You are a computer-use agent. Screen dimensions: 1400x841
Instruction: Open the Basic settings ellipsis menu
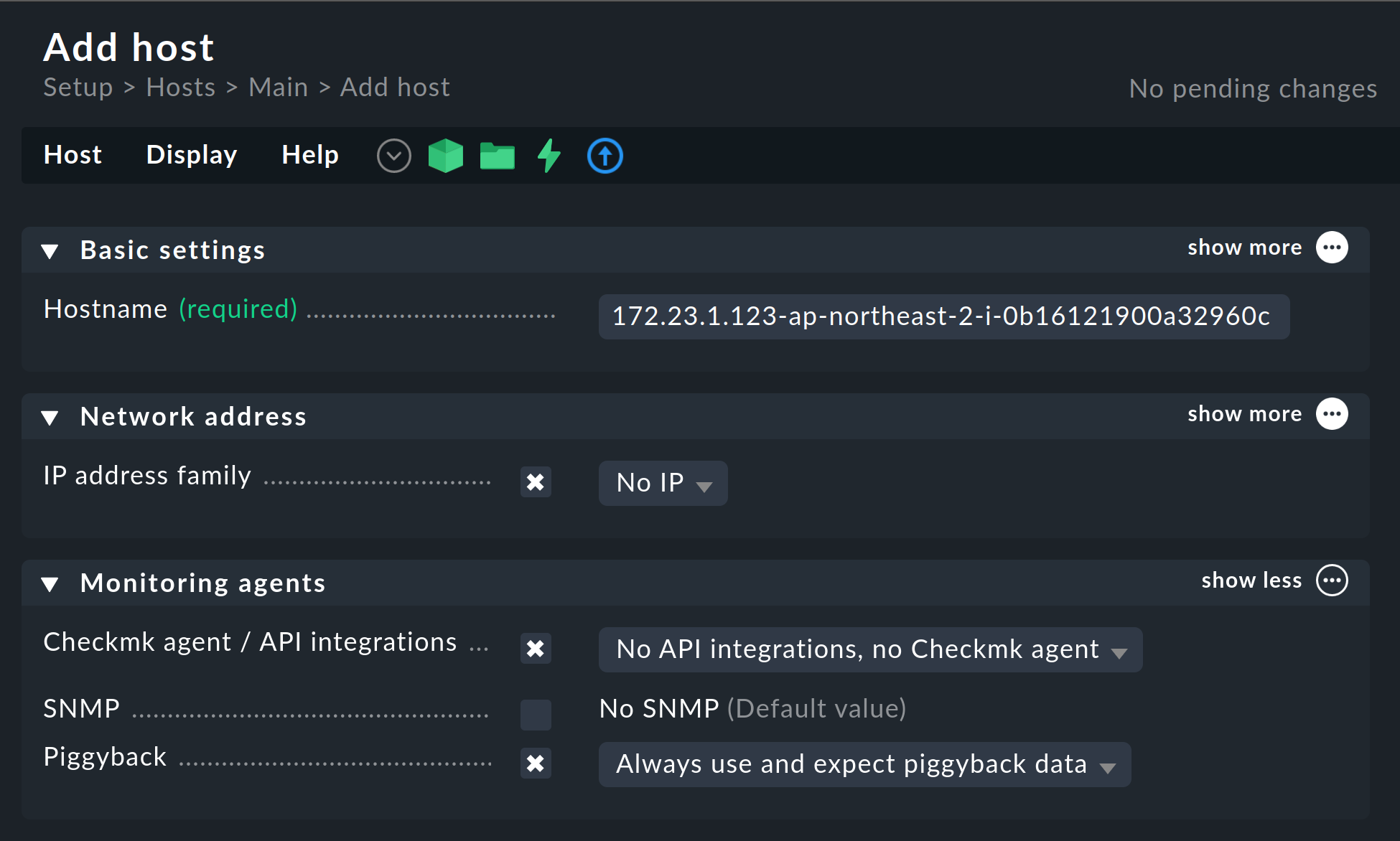click(1332, 247)
